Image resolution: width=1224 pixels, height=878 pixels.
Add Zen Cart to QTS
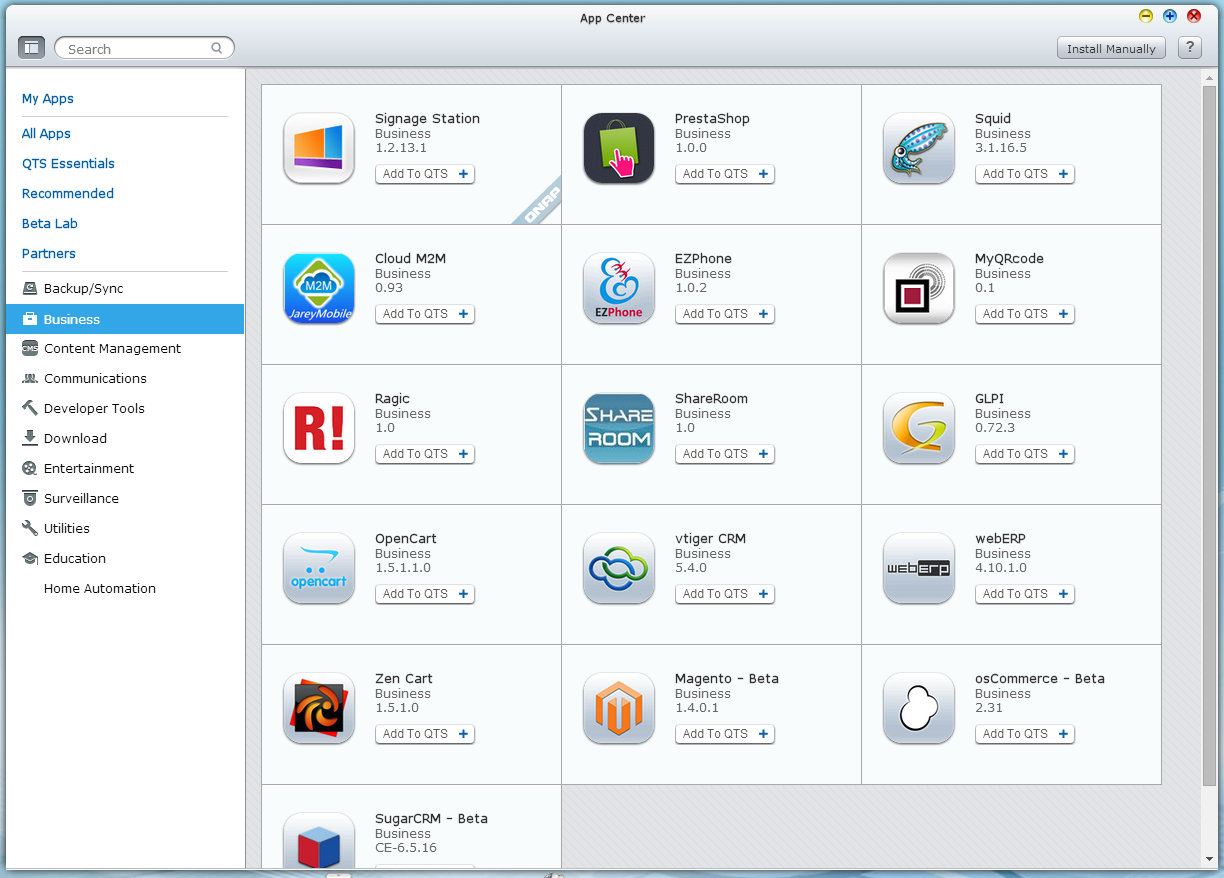point(425,734)
